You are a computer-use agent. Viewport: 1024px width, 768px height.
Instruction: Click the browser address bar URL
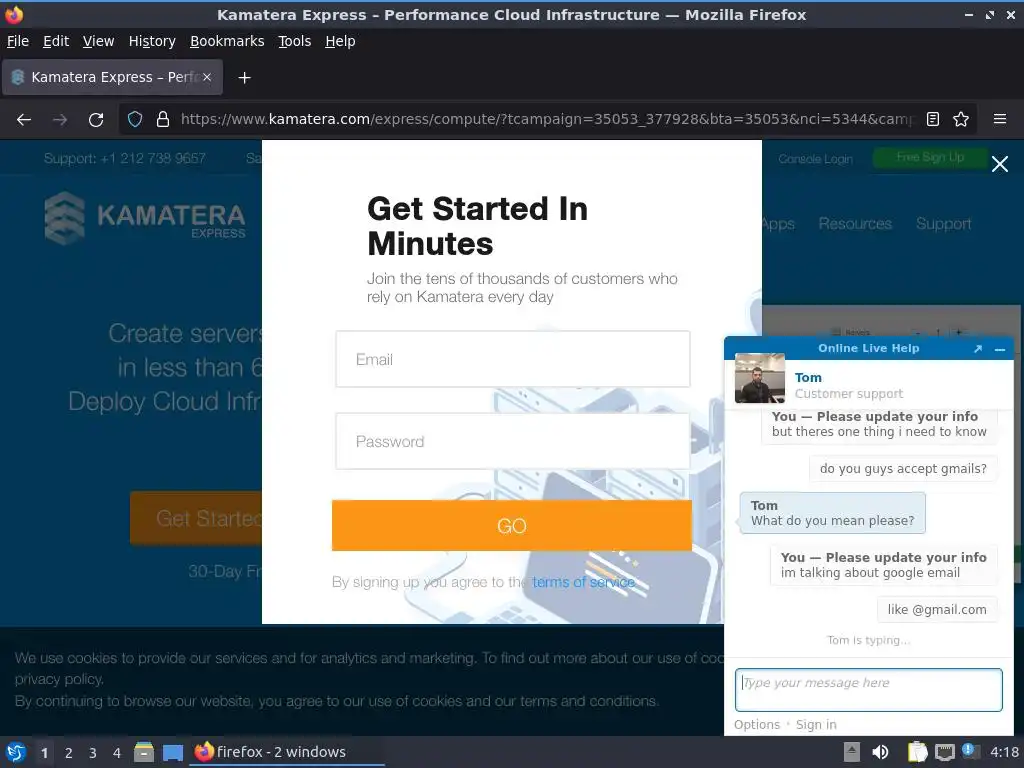click(547, 120)
